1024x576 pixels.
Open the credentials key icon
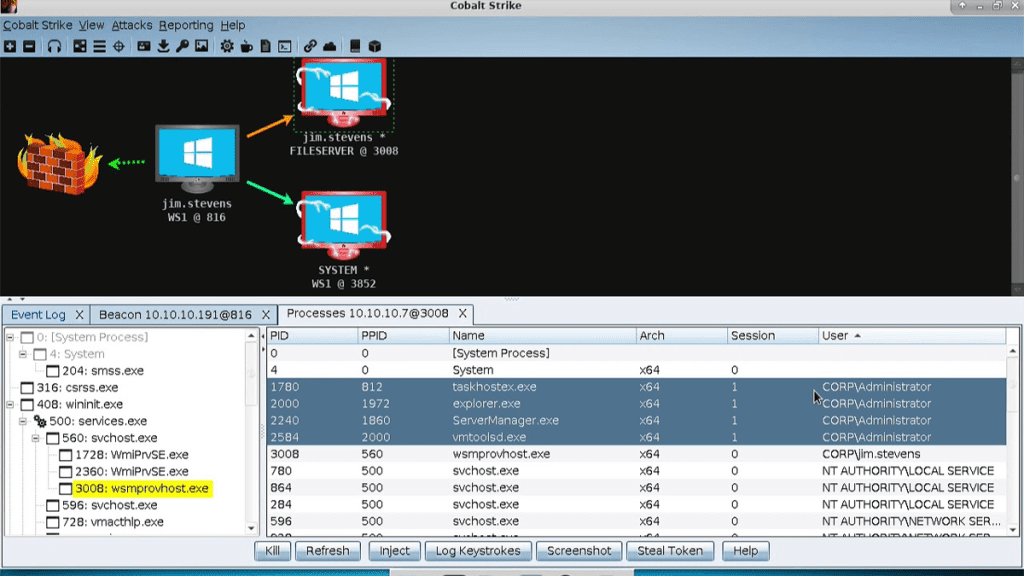(182, 46)
